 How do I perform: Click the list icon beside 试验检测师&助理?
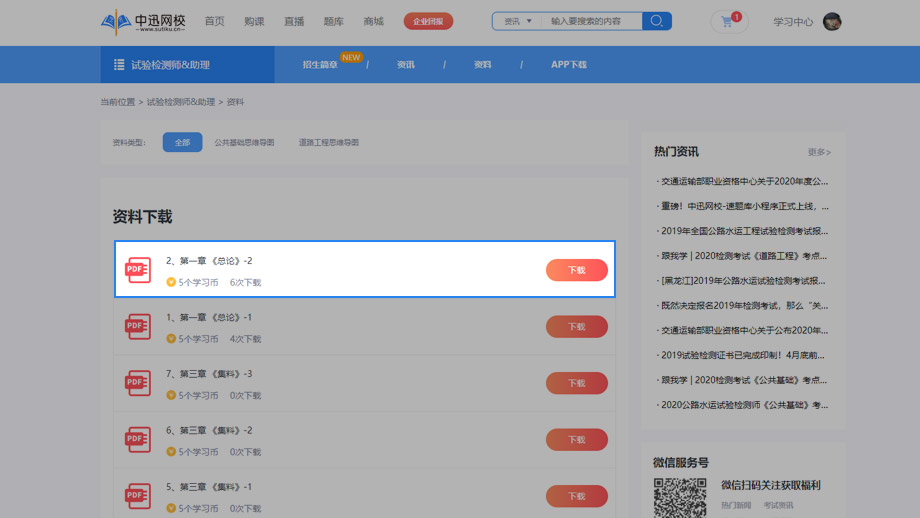pos(119,65)
